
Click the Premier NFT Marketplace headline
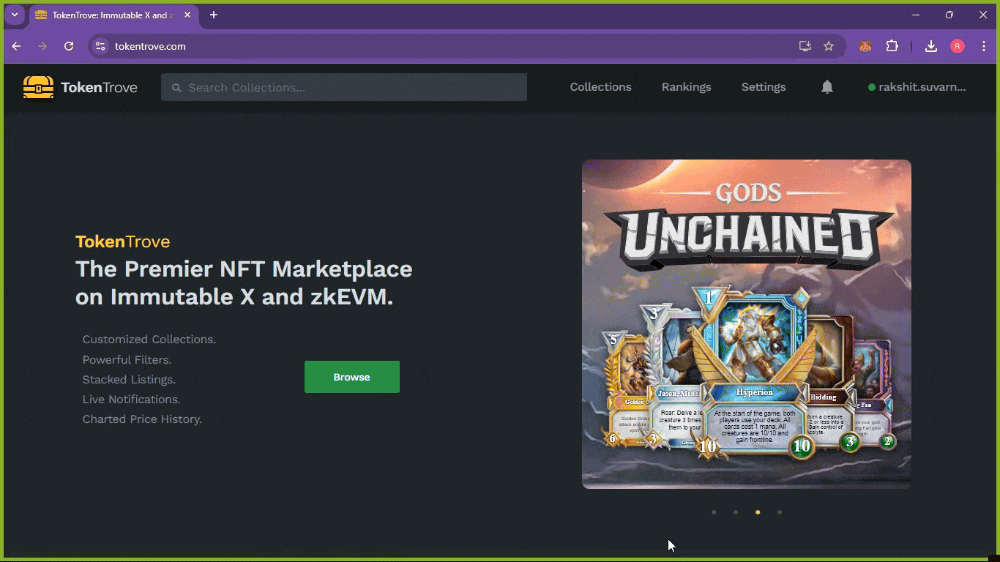(244, 283)
